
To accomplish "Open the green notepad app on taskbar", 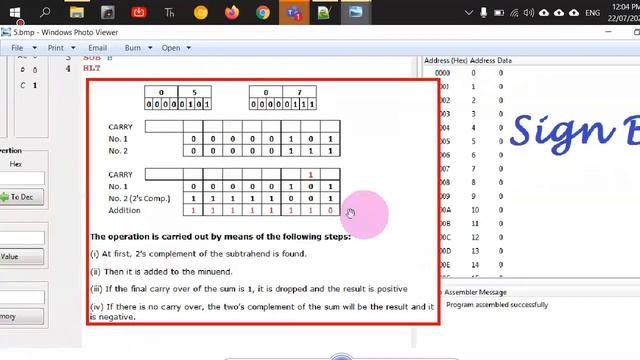I will click(x=324, y=13).
